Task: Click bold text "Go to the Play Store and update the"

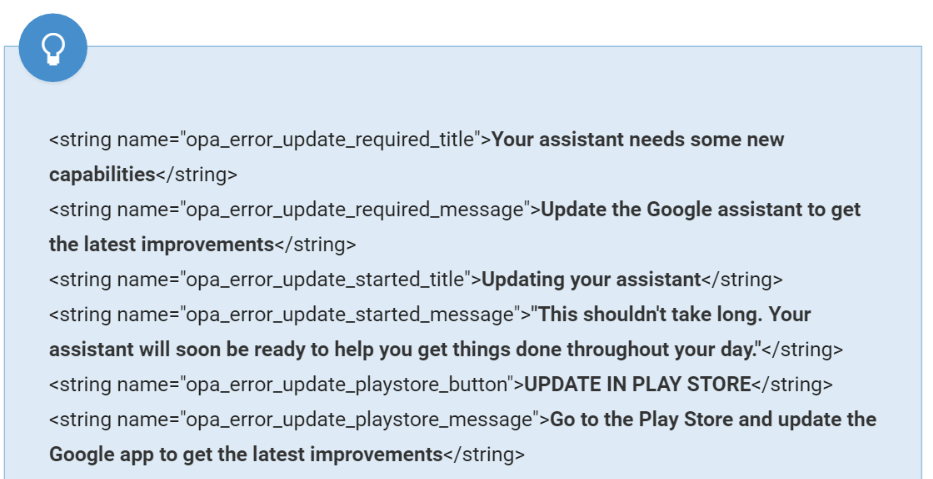Action: click(x=713, y=419)
